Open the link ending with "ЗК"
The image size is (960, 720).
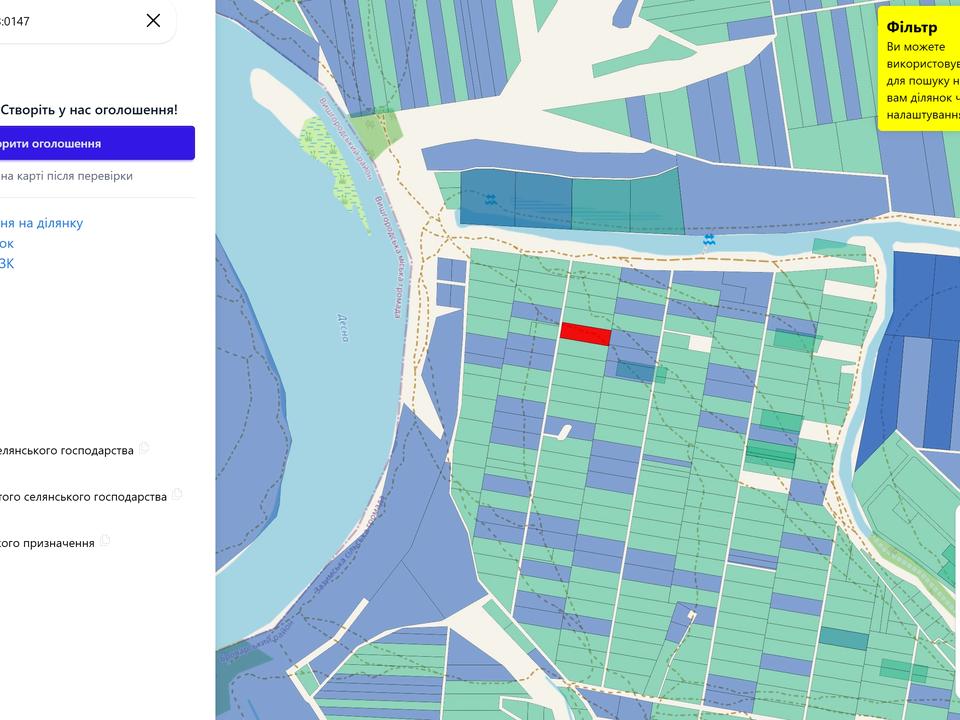pos(6,263)
